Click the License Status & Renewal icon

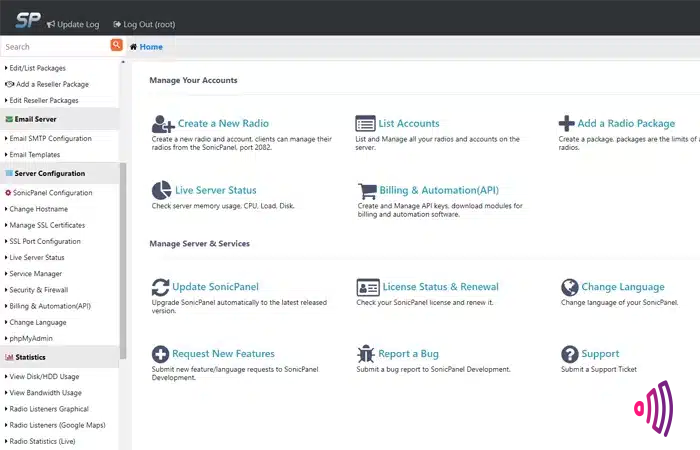pos(366,287)
